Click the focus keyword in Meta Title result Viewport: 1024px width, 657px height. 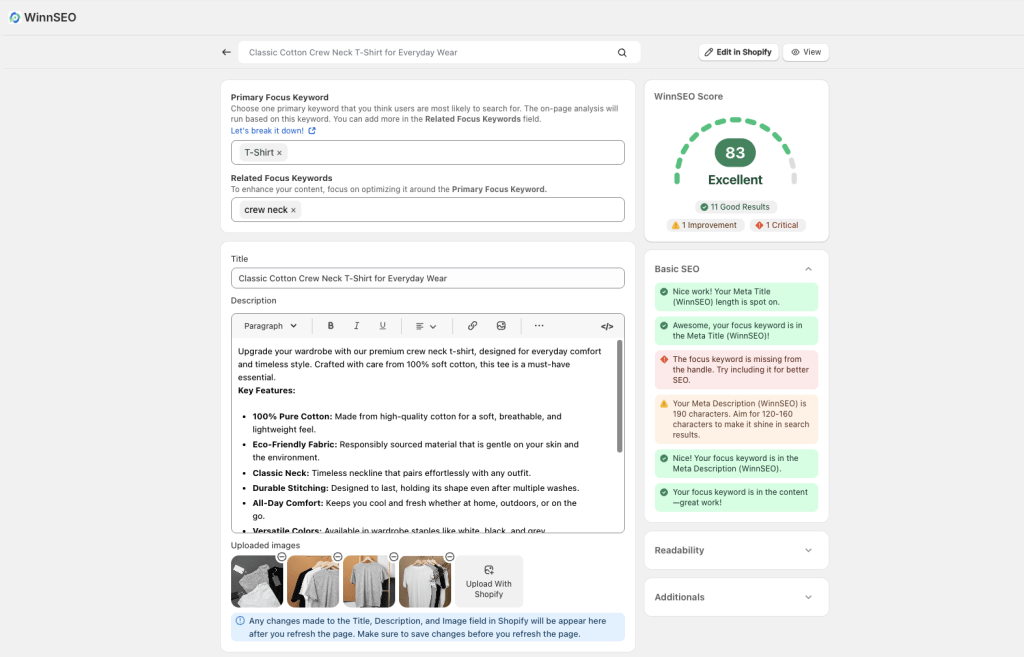click(x=736, y=330)
